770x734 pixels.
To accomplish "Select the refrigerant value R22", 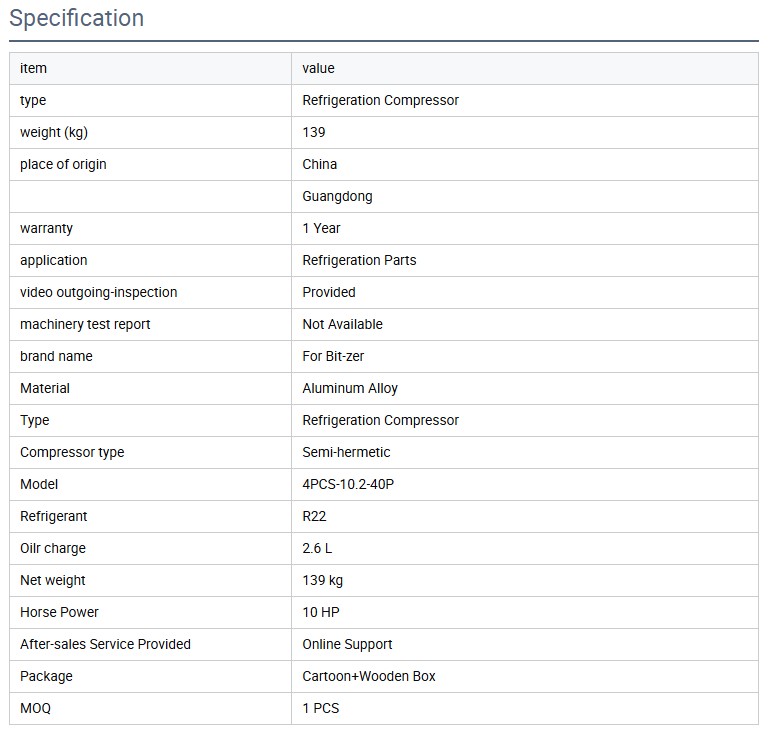I will click(314, 516).
